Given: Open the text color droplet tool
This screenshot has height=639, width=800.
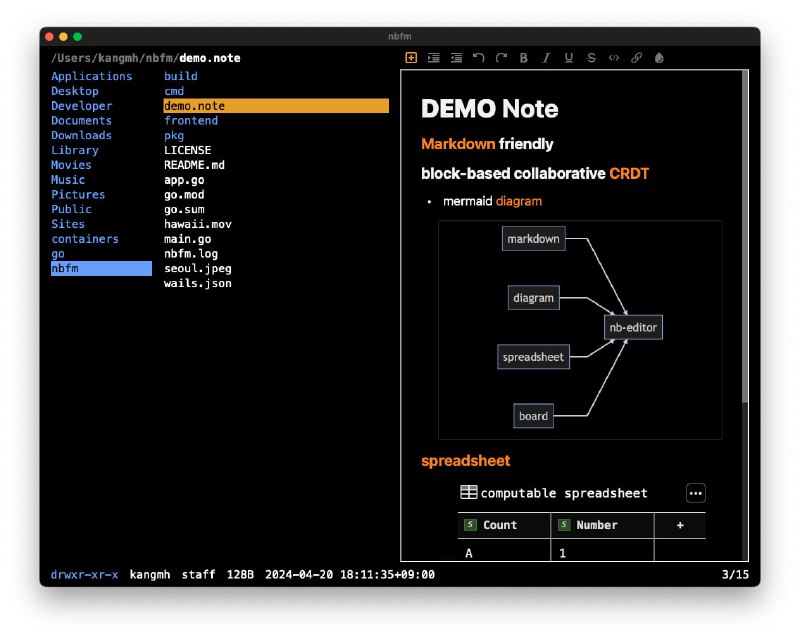Looking at the screenshot, I should tap(659, 58).
